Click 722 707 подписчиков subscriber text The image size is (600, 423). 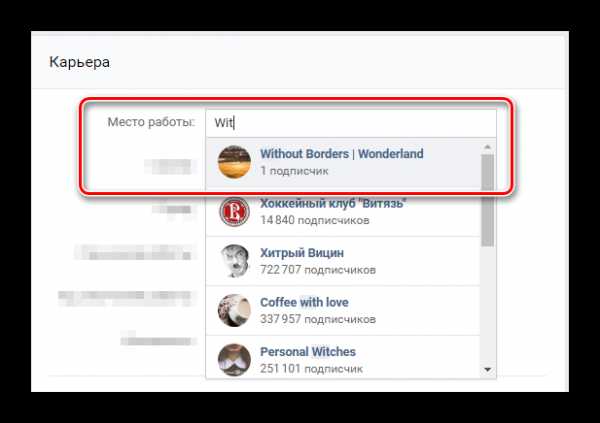tap(318, 270)
